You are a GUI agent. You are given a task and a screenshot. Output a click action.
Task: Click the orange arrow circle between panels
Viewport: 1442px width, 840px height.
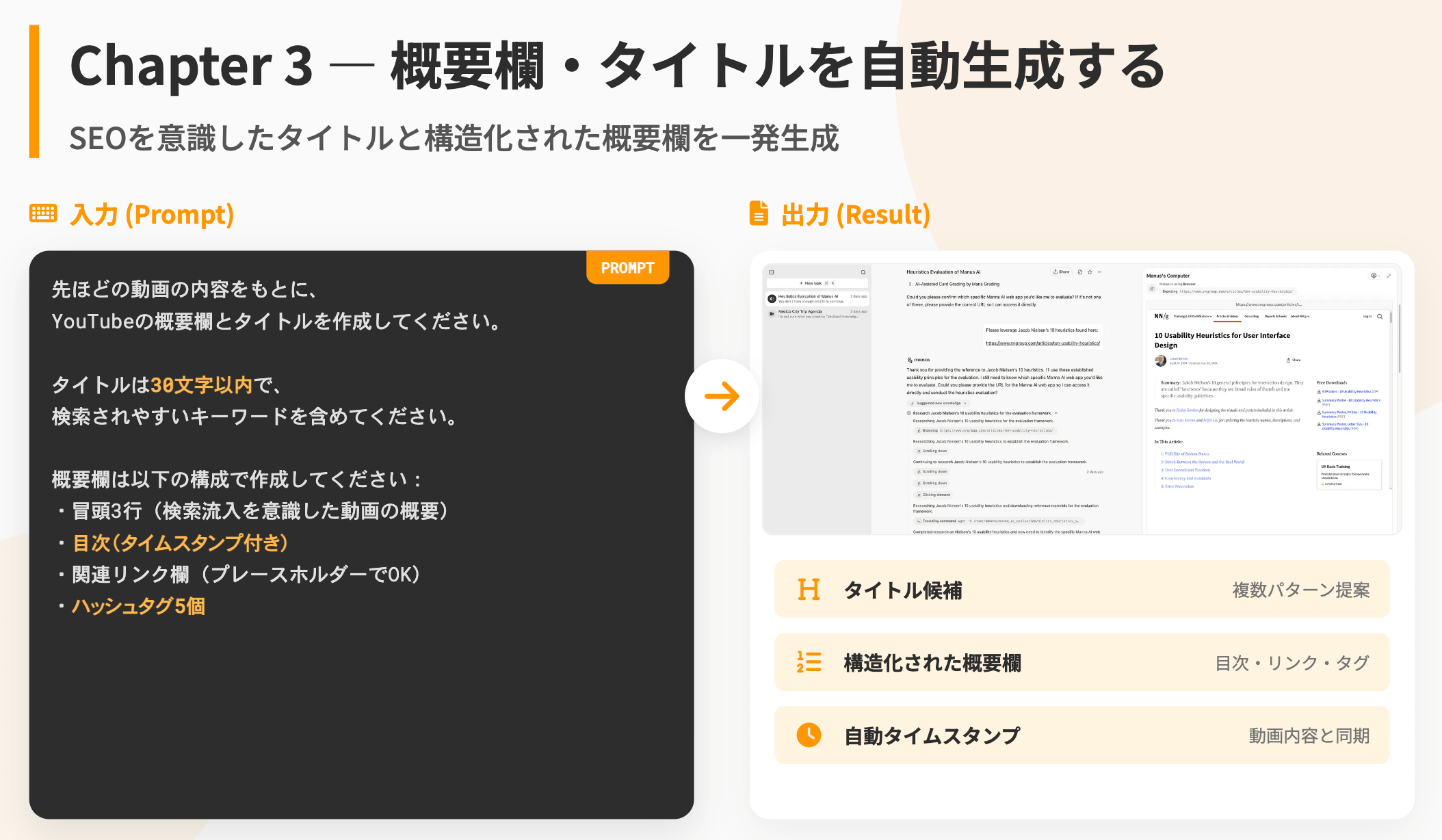coord(722,396)
